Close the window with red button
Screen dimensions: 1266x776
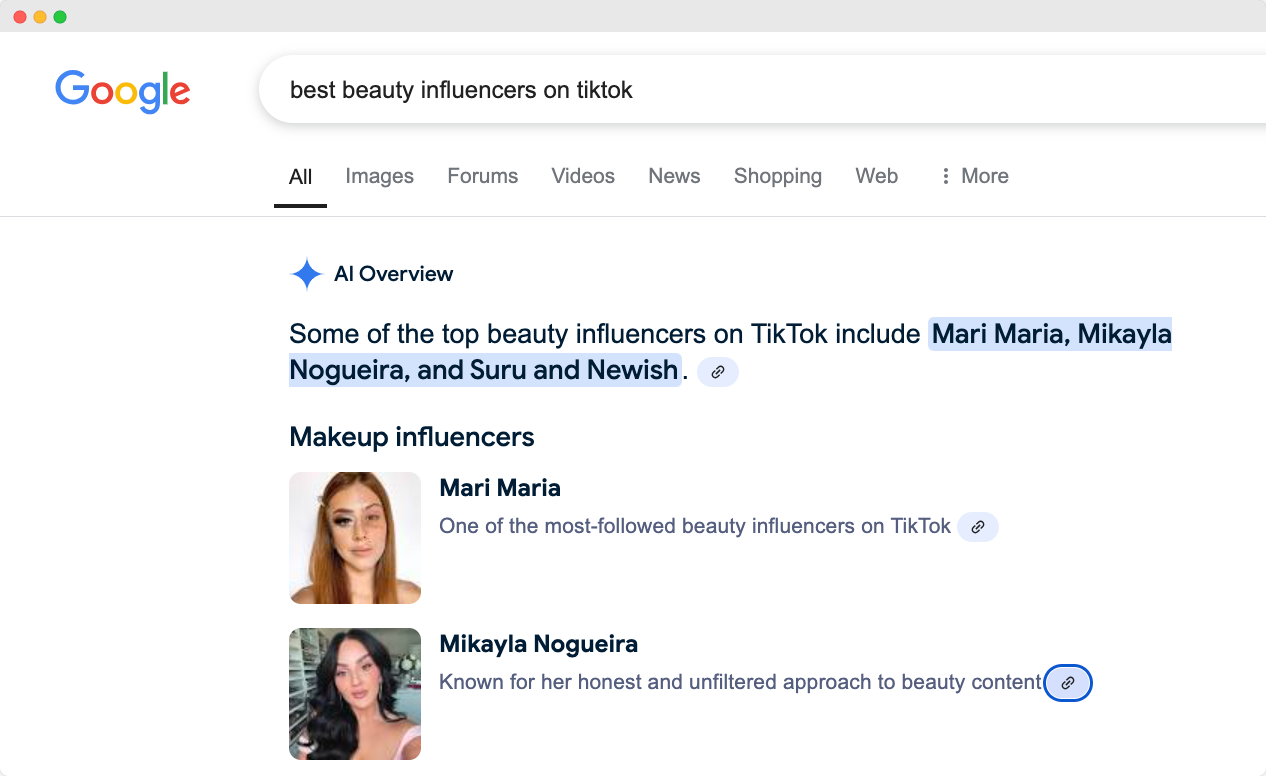[20, 17]
